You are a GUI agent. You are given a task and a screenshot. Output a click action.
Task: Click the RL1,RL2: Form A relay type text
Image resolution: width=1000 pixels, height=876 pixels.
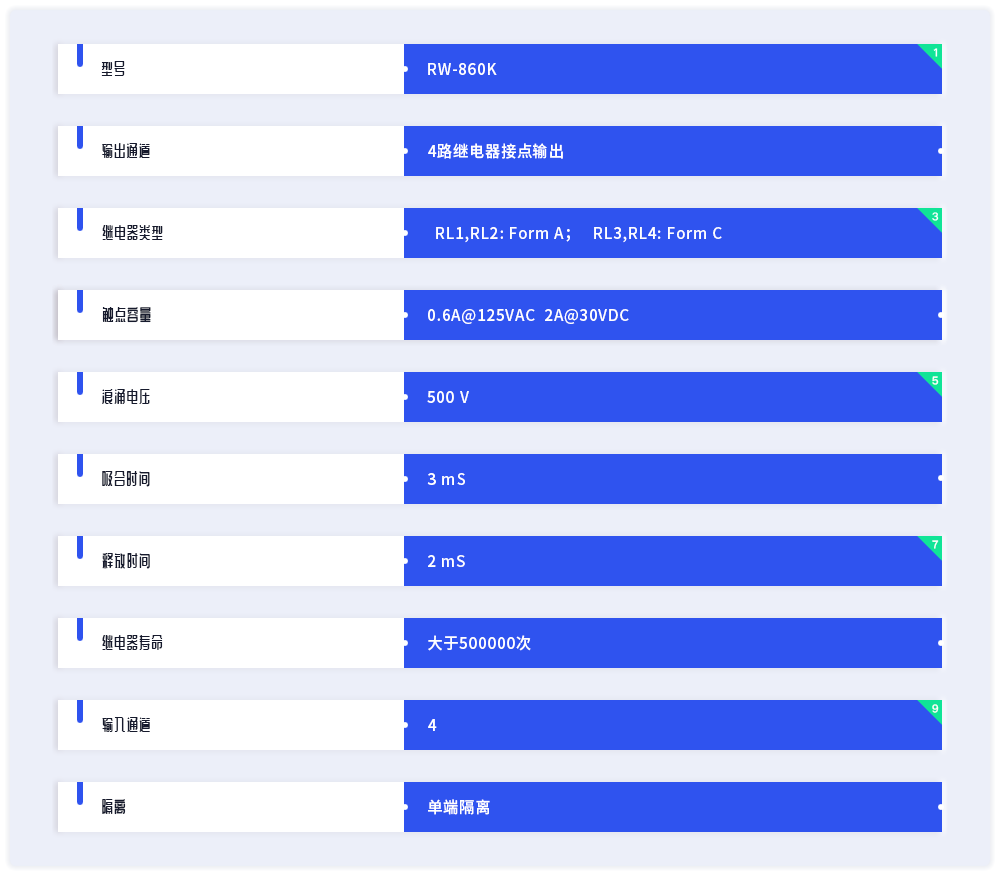click(x=503, y=233)
